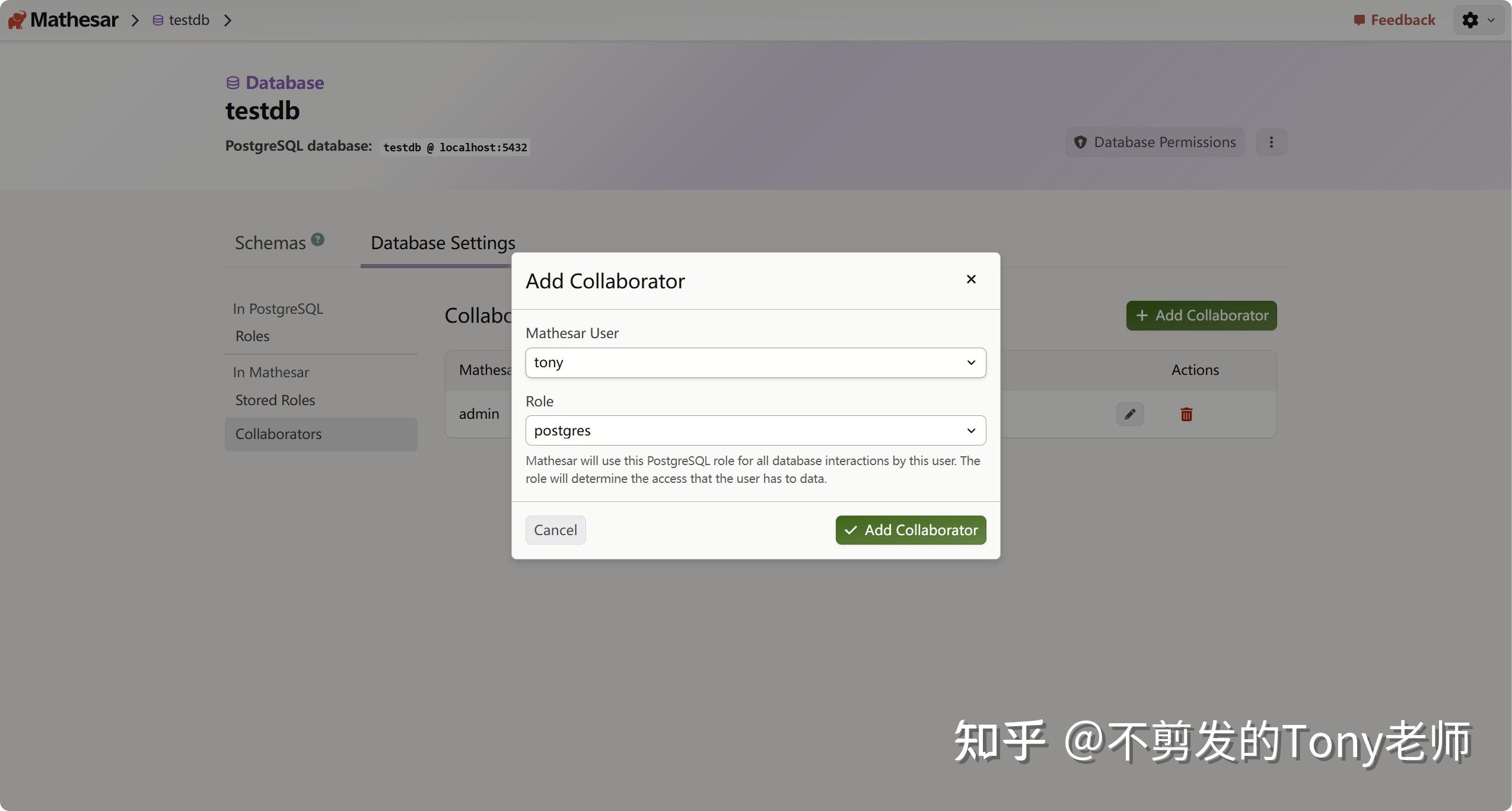
Task: Close the Add Collaborator dialog
Action: point(970,279)
